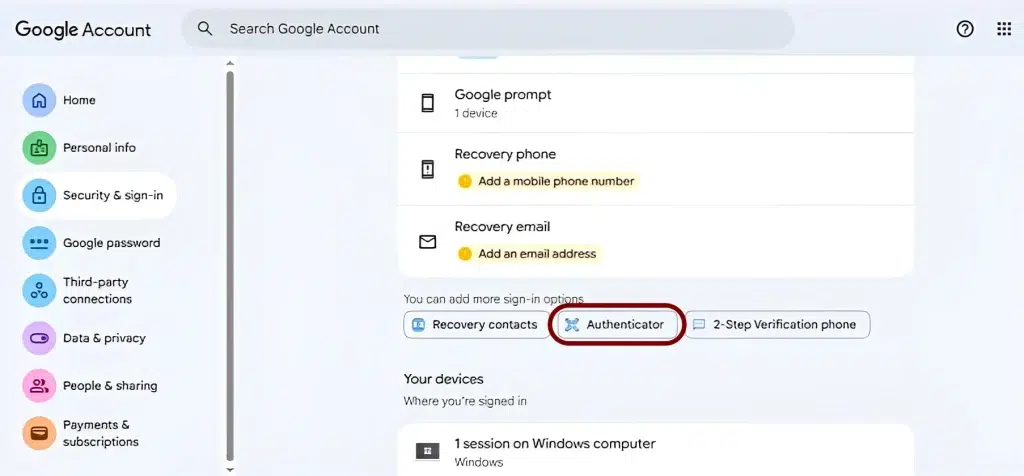The height and width of the screenshot is (476, 1024).
Task: Click the Data & privacy icon
Action: [39, 338]
